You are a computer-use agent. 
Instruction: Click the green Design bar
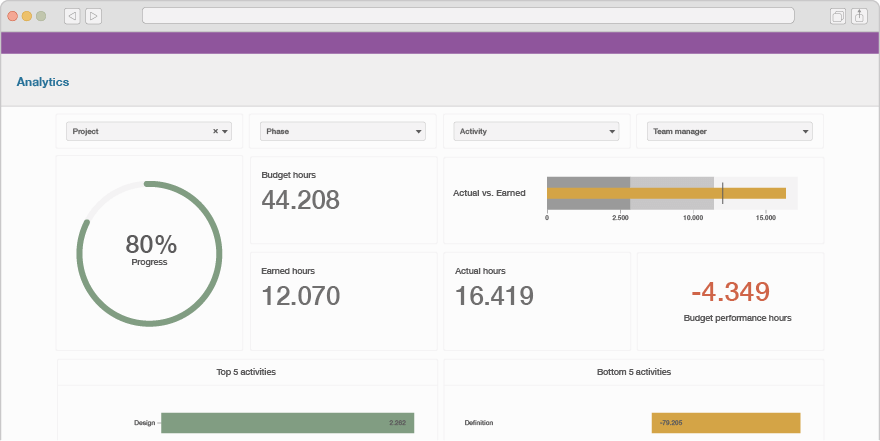287,423
